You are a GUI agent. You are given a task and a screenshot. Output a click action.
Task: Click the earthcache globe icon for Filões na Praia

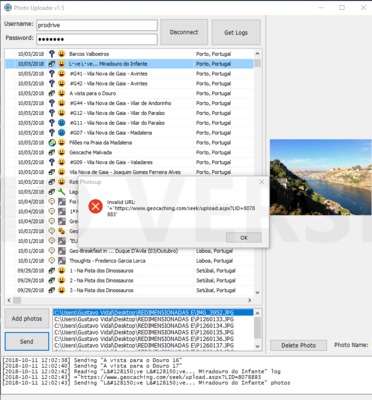pos(52,142)
